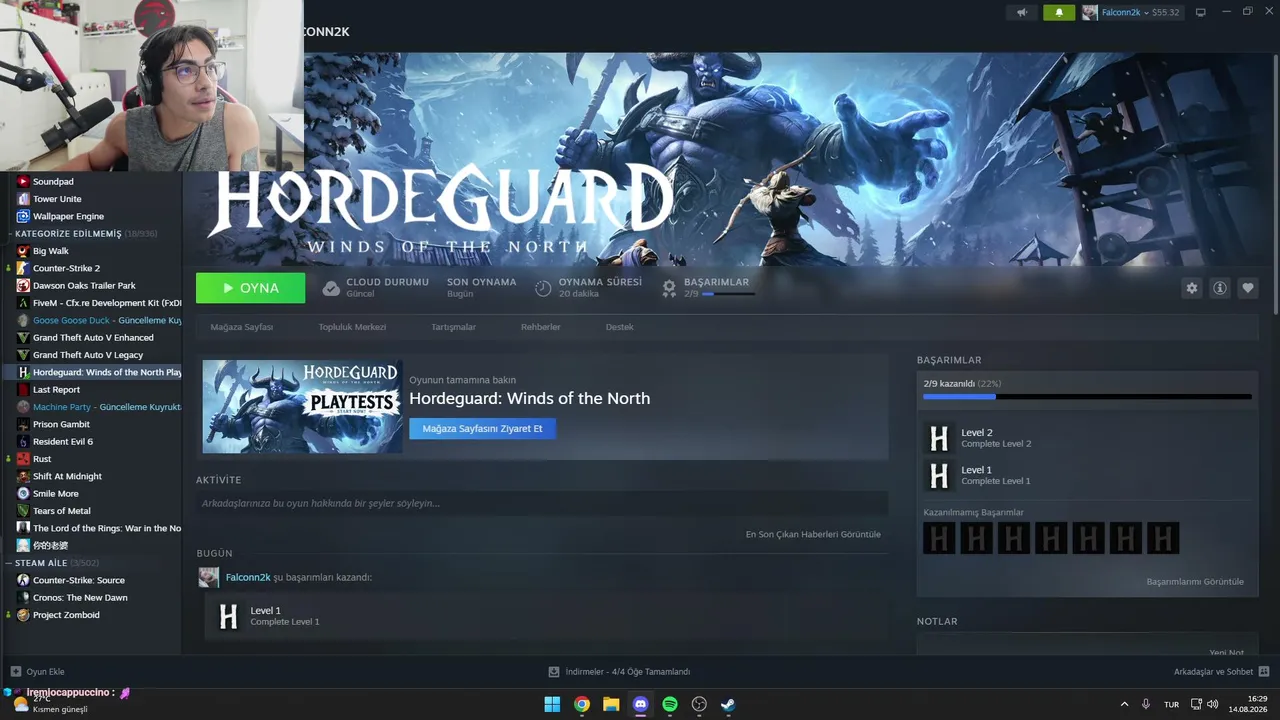Select Grand Theft Auto V Legacy
Viewport: 1280px width, 720px height.
[88, 355]
